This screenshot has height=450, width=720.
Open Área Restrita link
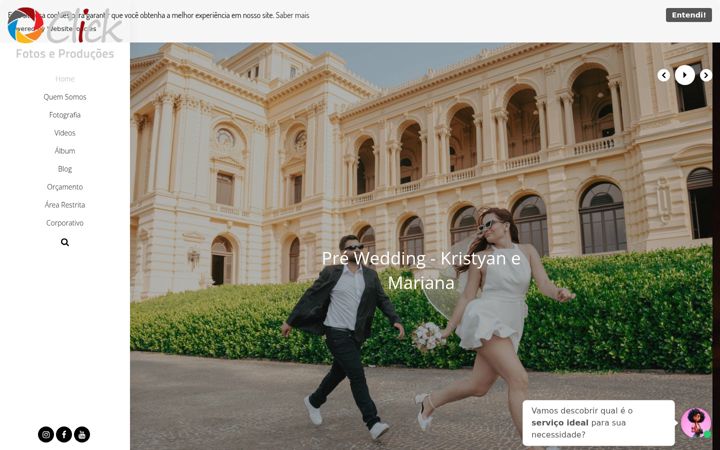(x=65, y=205)
